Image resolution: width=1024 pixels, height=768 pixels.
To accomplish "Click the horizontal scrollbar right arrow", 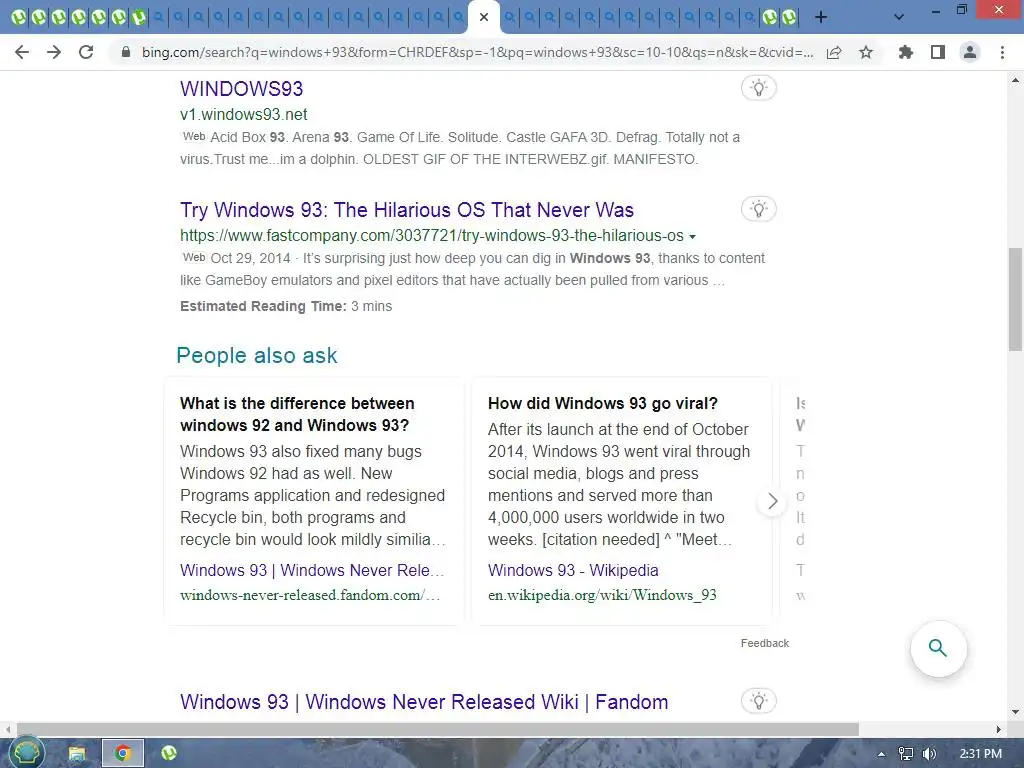I will (x=999, y=729).
